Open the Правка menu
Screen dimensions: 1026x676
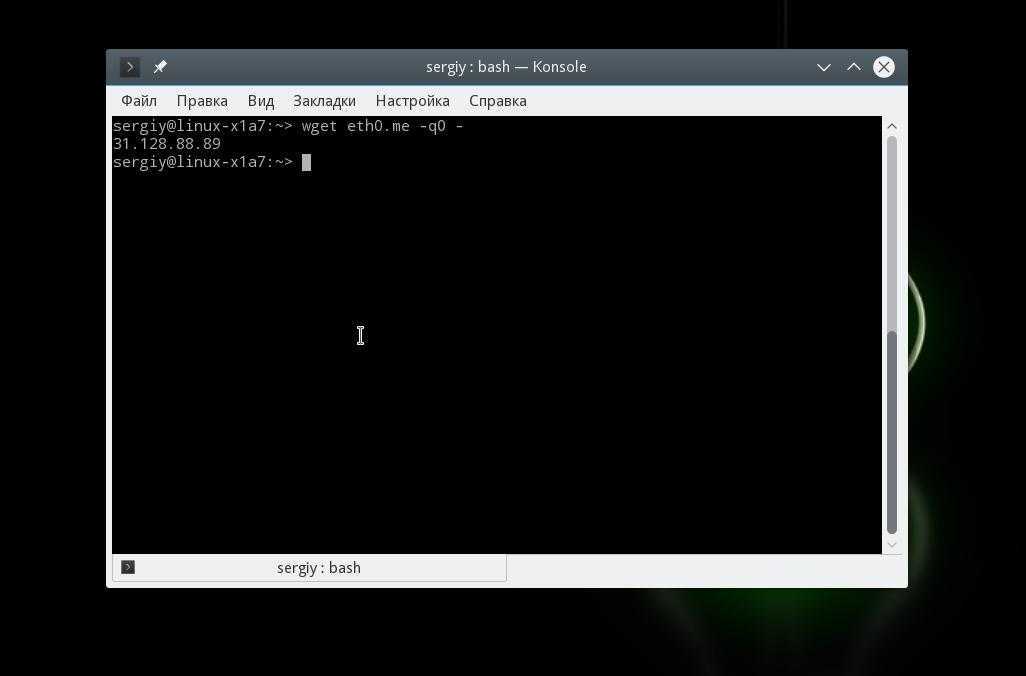click(x=202, y=101)
